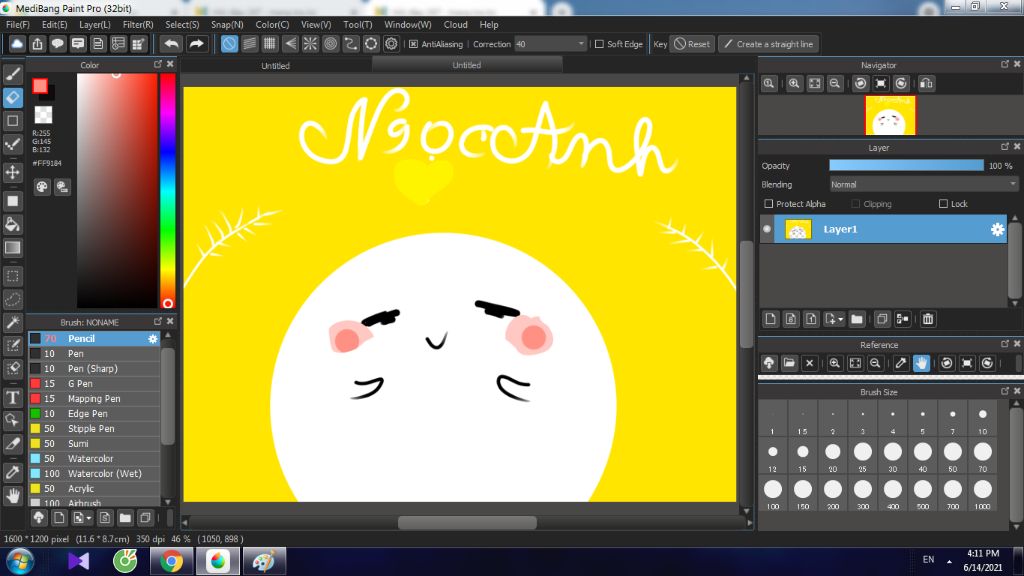Activate eyedropper in Reference panel

[901, 363]
